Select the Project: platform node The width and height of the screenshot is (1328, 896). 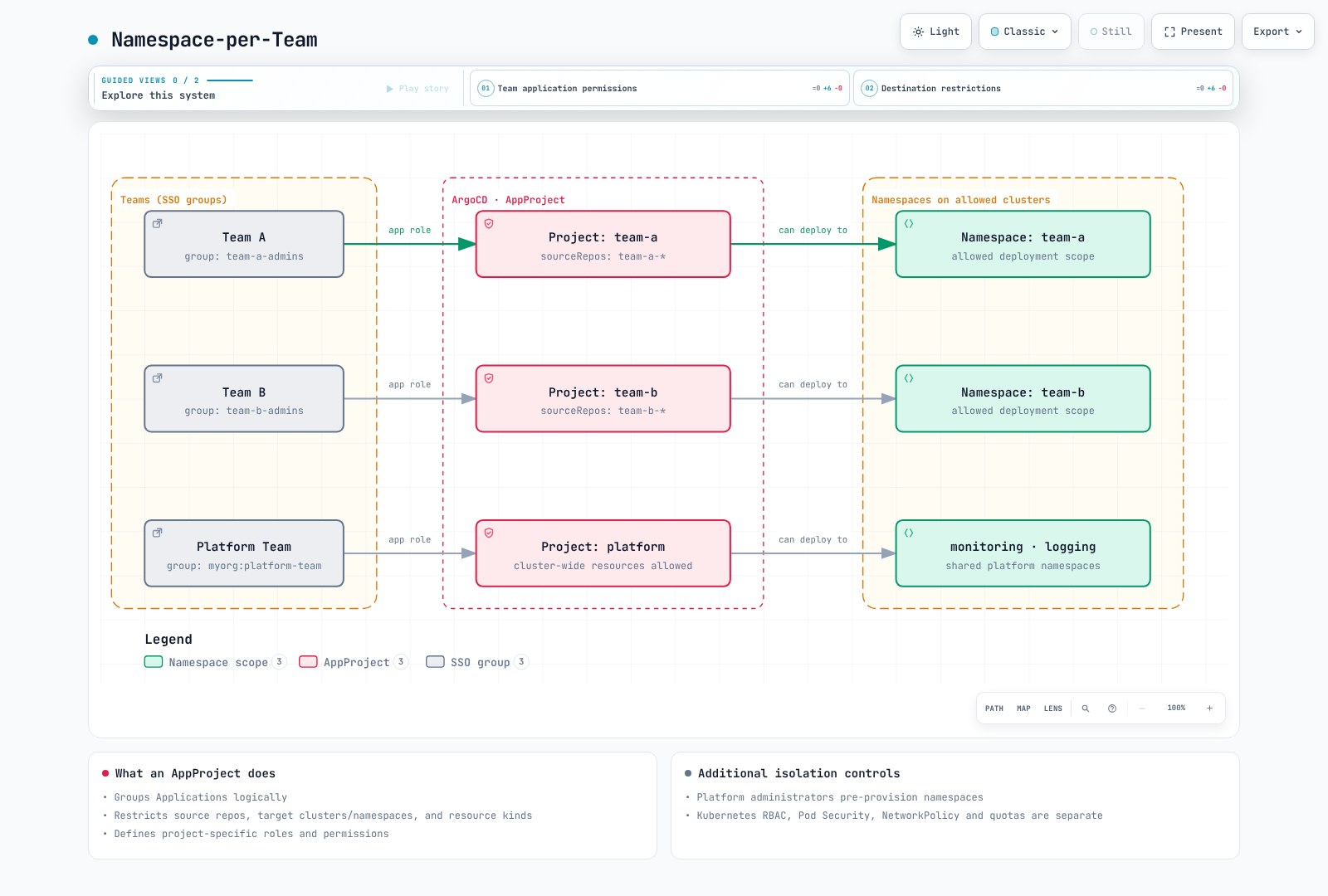(x=603, y=553)
